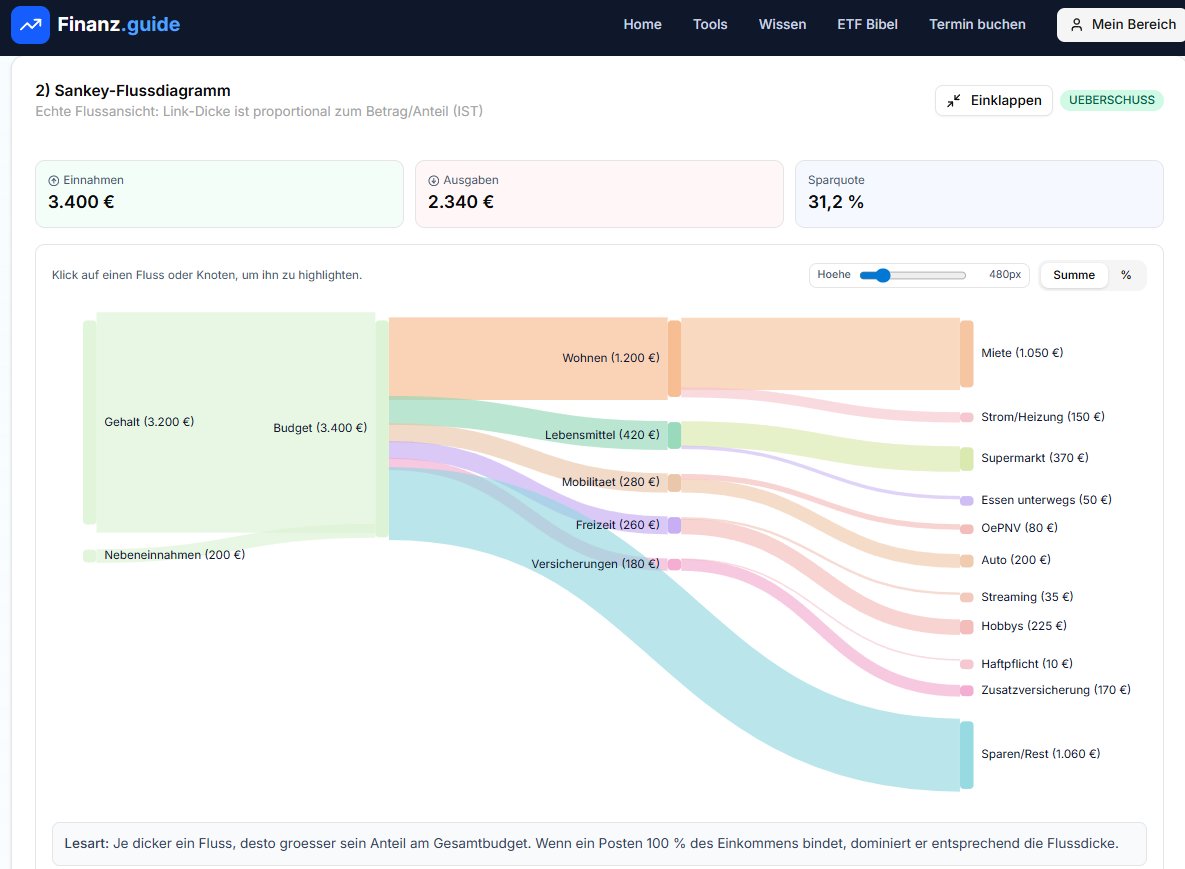Open the Tools menu item
The image size is (1185, 869).
710,24
